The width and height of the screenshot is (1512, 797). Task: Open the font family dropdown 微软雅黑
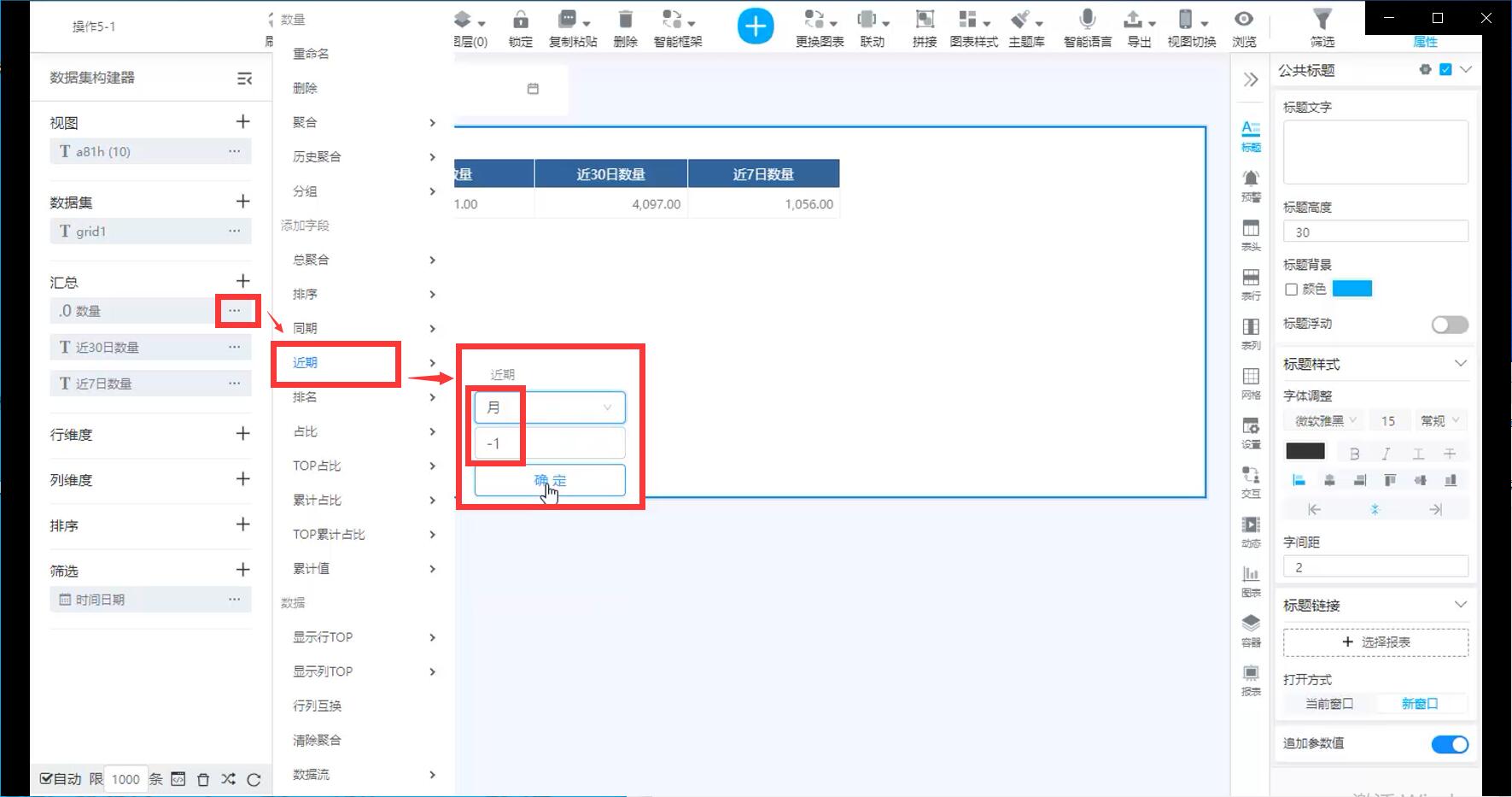pyautogui.click(x=1326, y=420)
